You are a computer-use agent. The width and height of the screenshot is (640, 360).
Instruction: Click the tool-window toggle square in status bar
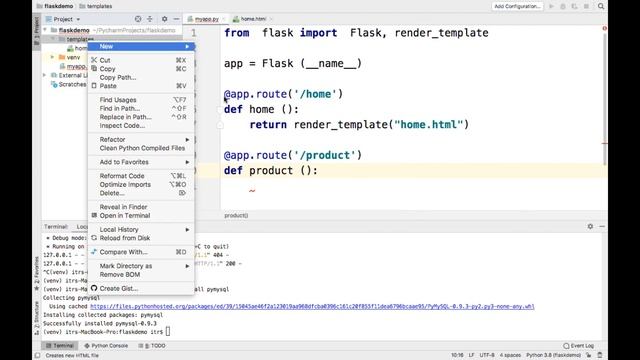38,356
